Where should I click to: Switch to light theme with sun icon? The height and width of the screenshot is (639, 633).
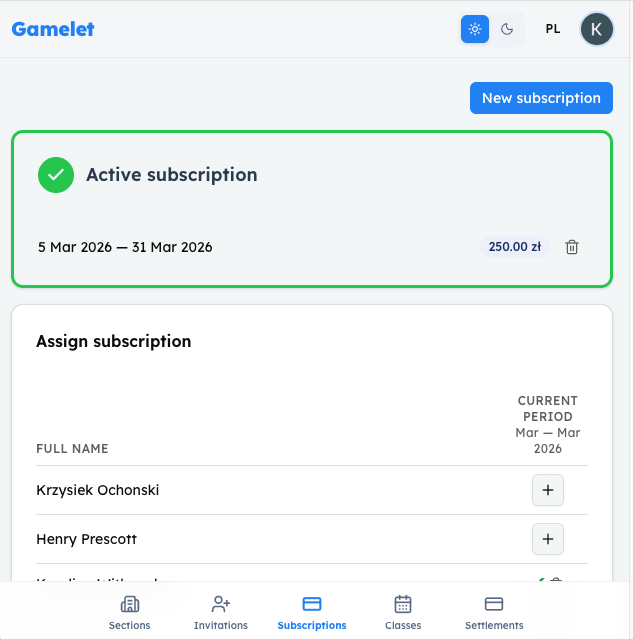pos(475,29)
